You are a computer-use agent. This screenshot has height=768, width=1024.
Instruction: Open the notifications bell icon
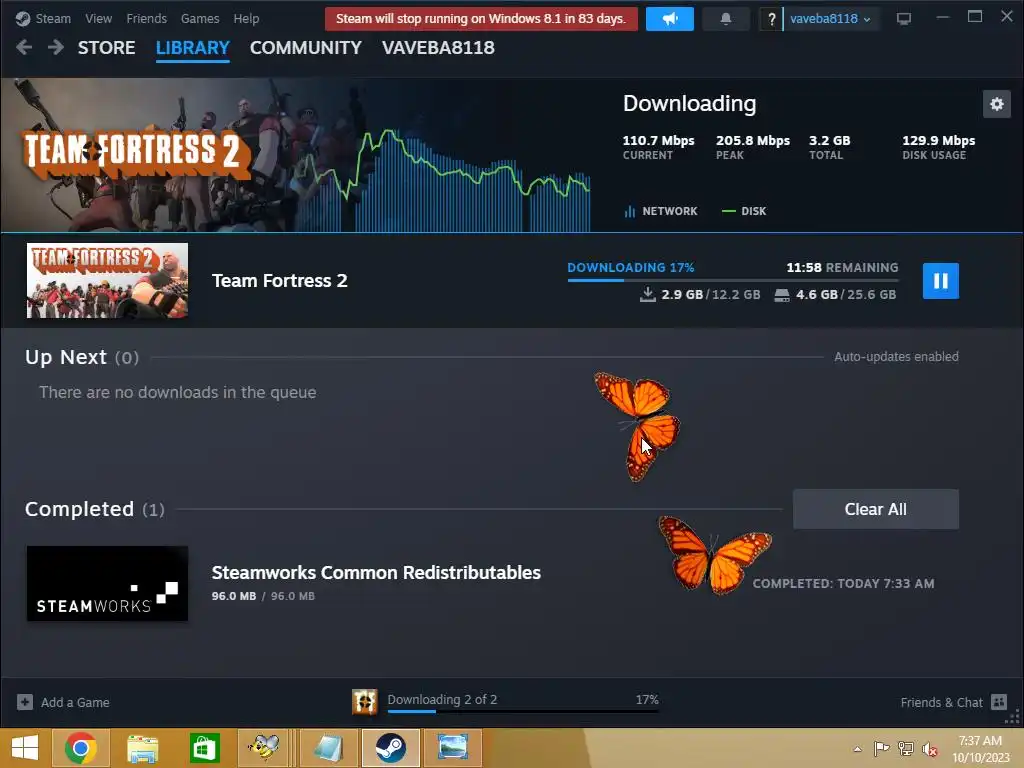[x=726, y=19]
